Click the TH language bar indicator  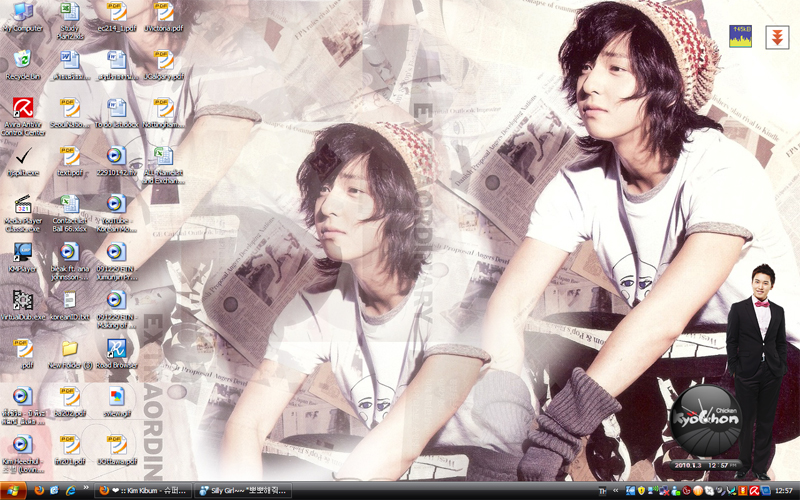coord(603,491)
